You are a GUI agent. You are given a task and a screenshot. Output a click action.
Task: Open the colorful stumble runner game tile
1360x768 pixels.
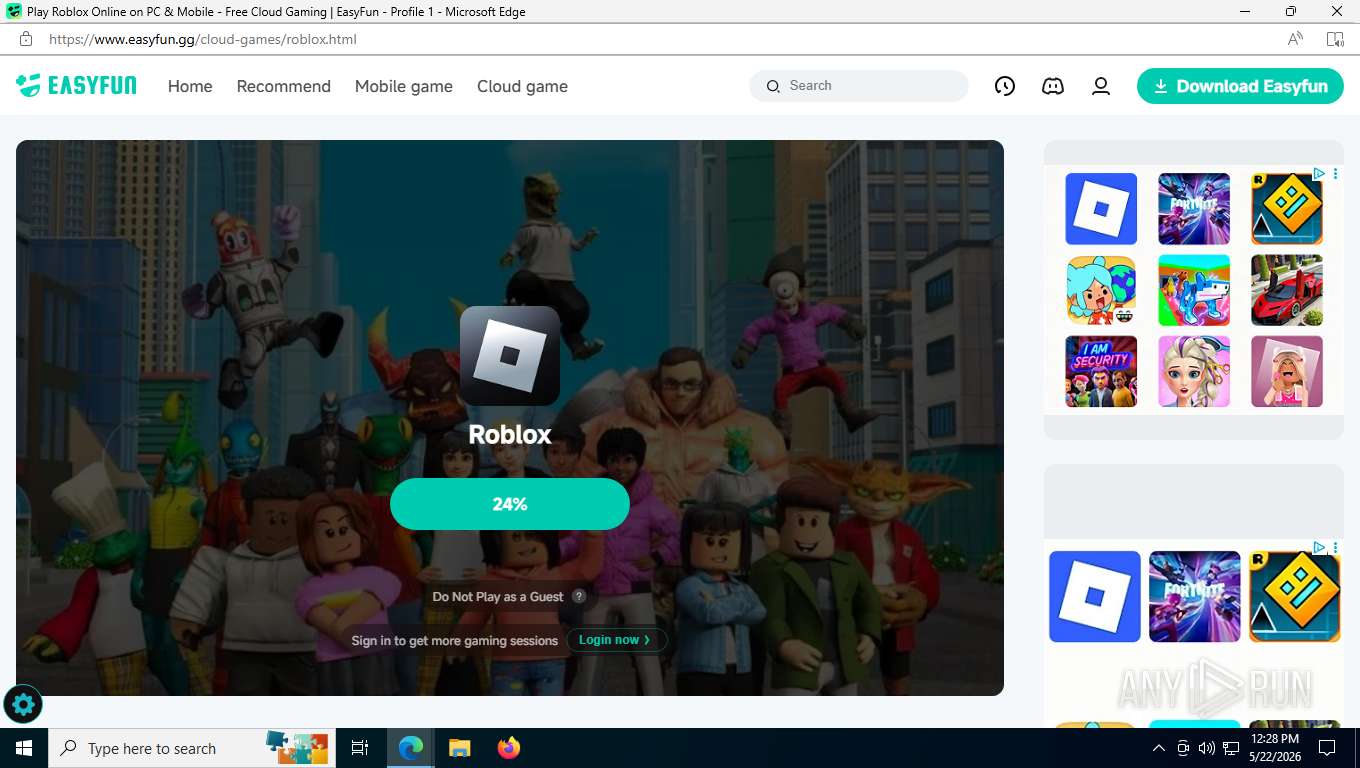pos(1194,290)
